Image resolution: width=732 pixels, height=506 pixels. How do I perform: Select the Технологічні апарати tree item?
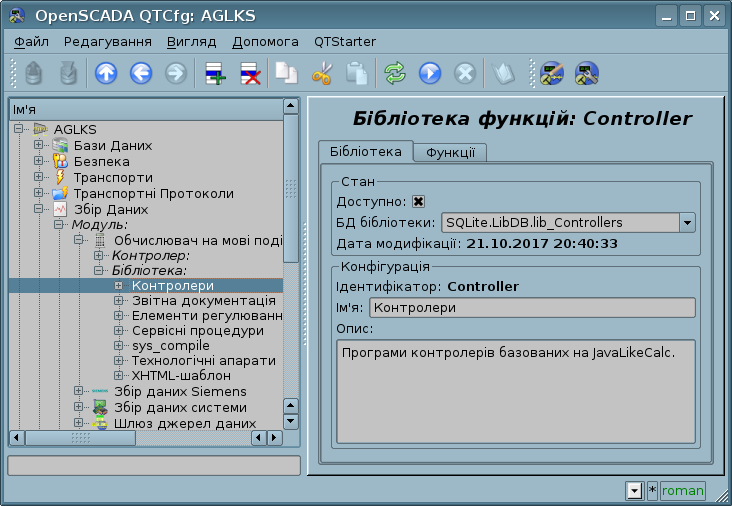[204, 361]
